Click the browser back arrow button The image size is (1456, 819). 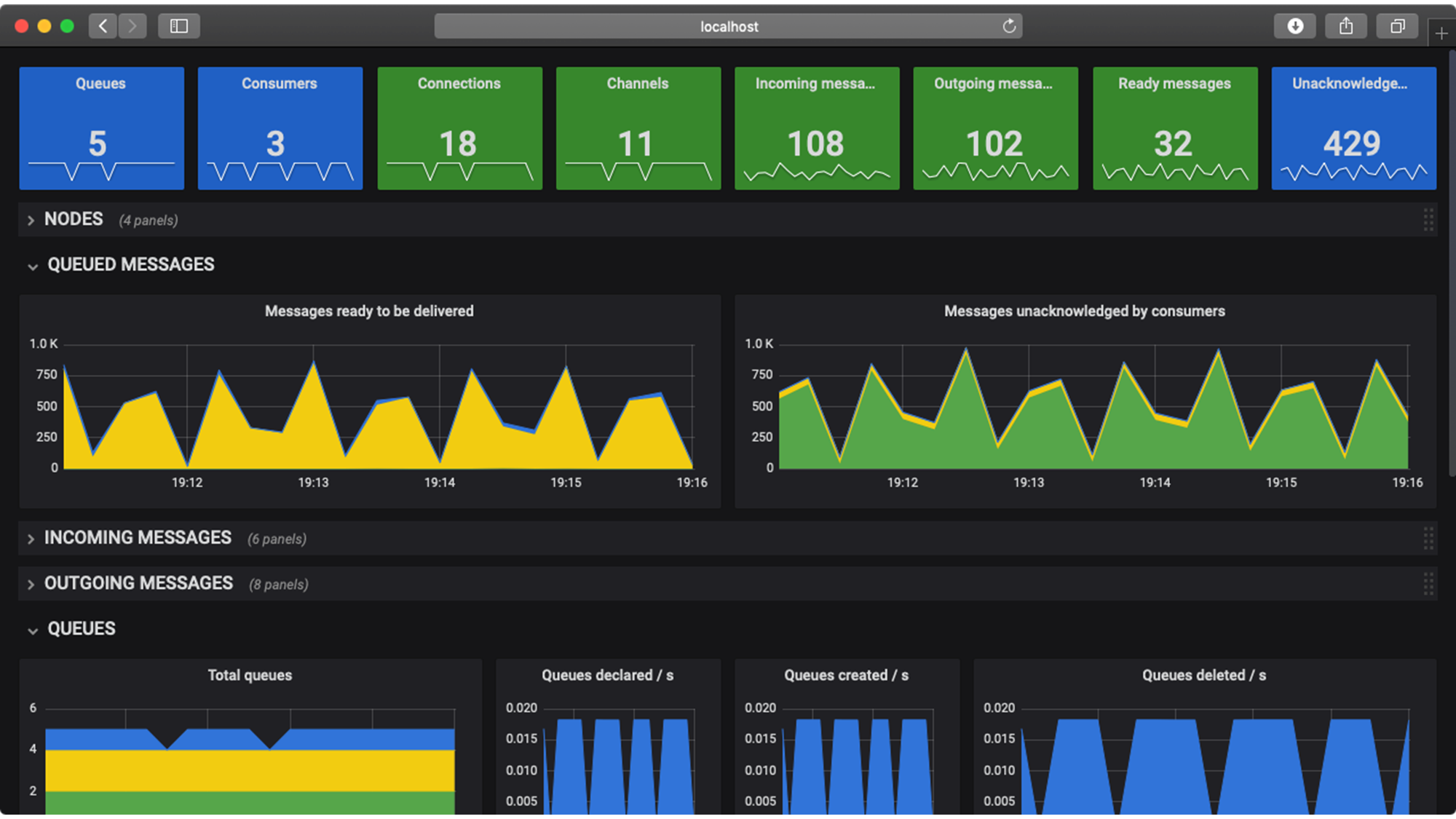(x=103, y=26)
